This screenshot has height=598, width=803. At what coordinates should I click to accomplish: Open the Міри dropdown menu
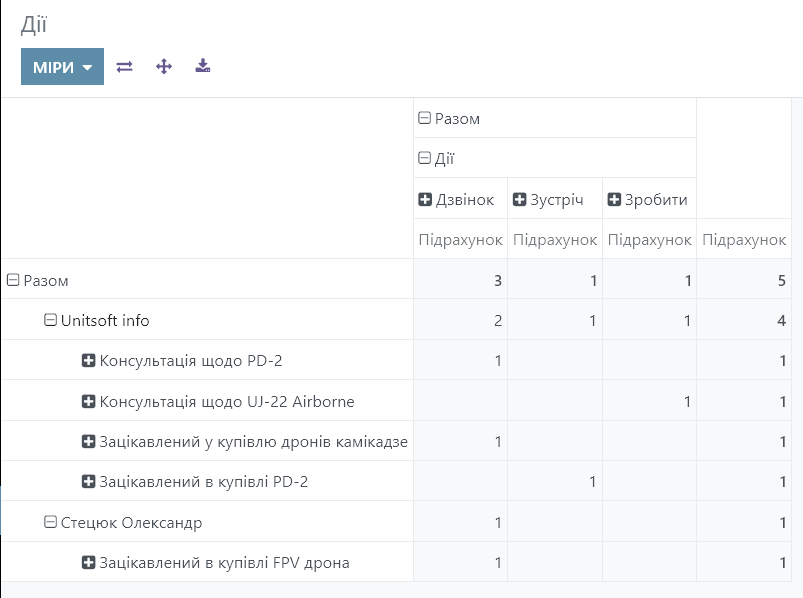click(x=62, y=67)
